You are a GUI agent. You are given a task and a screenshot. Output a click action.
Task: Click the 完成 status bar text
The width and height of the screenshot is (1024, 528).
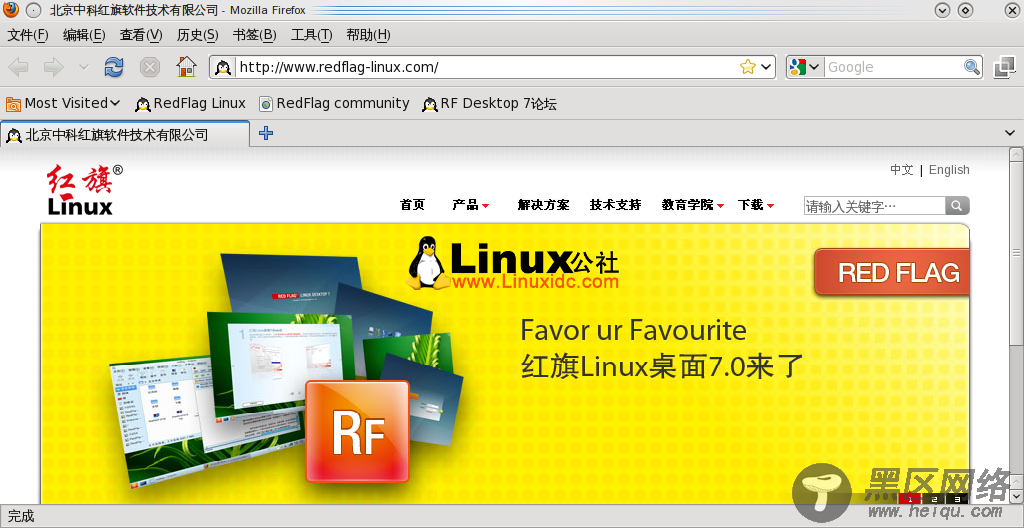click(x=21, y=516)
